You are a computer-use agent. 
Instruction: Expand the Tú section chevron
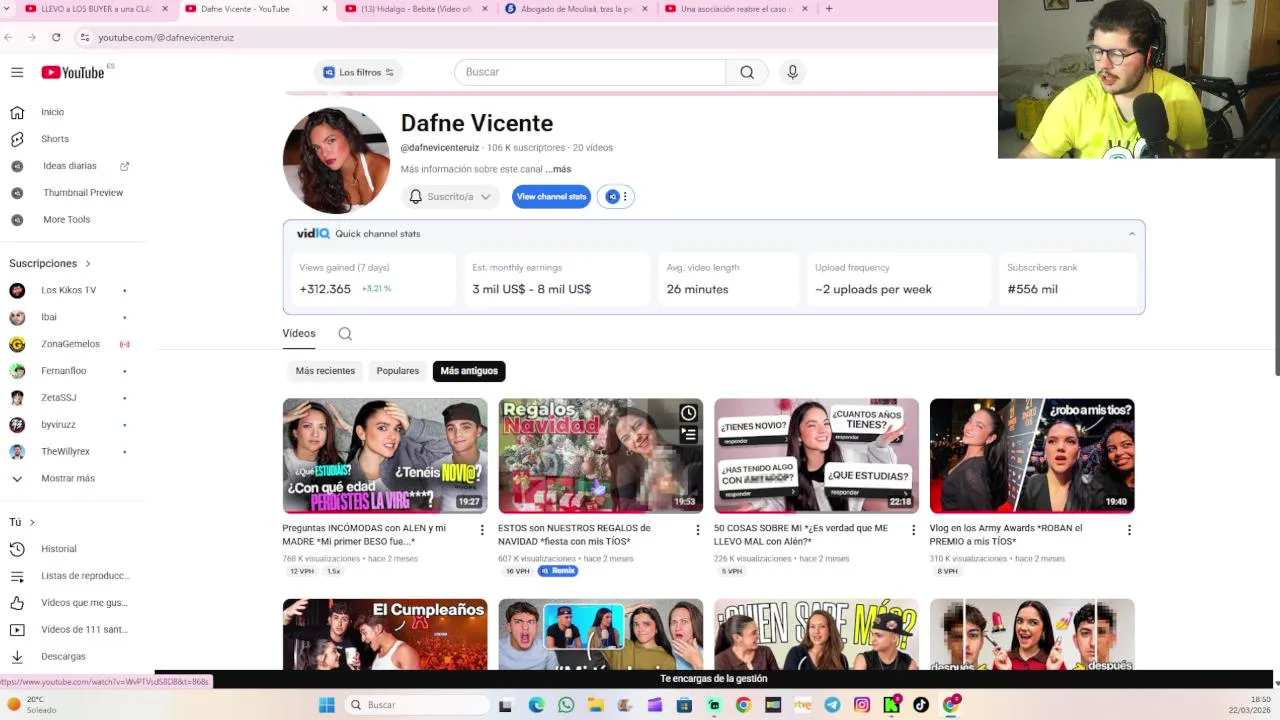(x=32, y=522)
